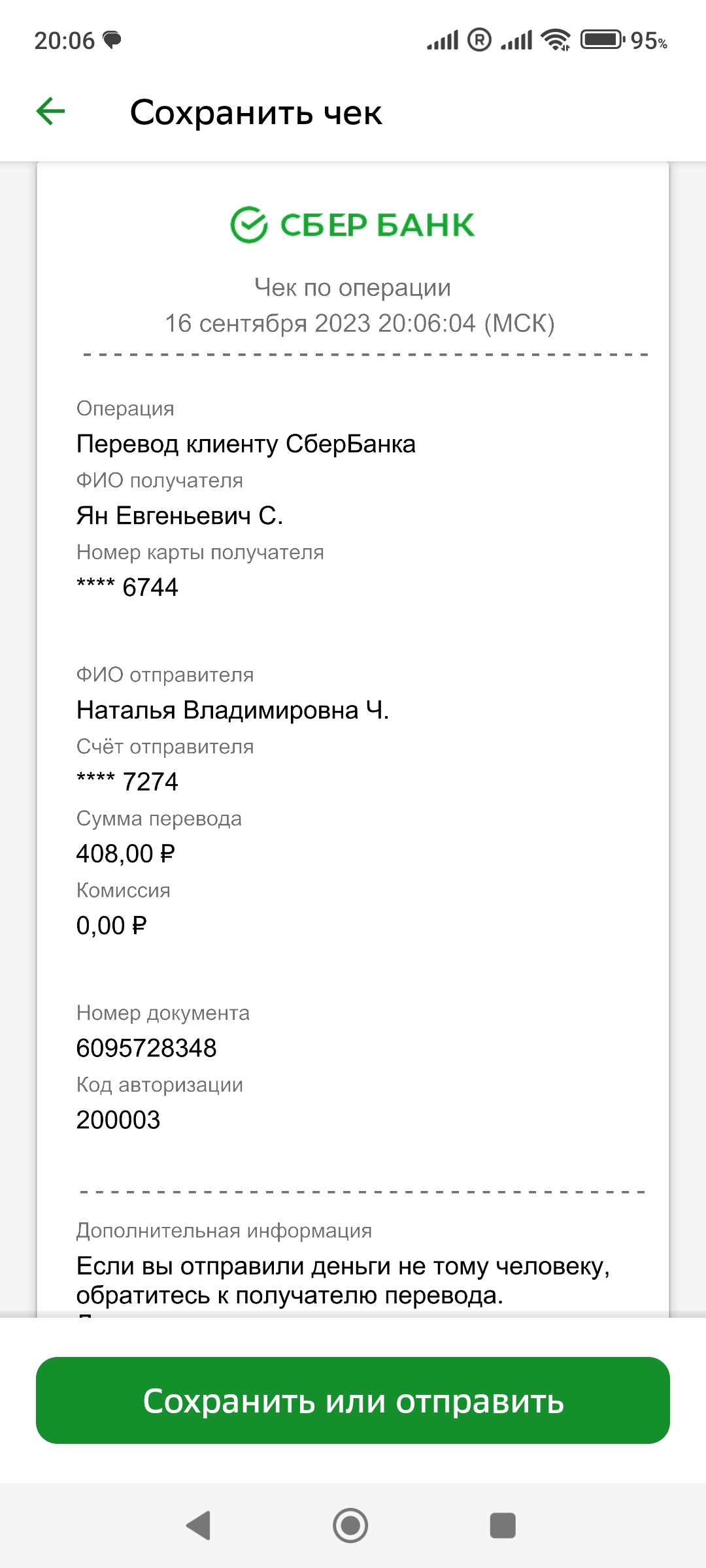The height and width of the screenshot is (1568, 706).
Task: Tap the recent apps square button
Action: [x=503, y=1526]
